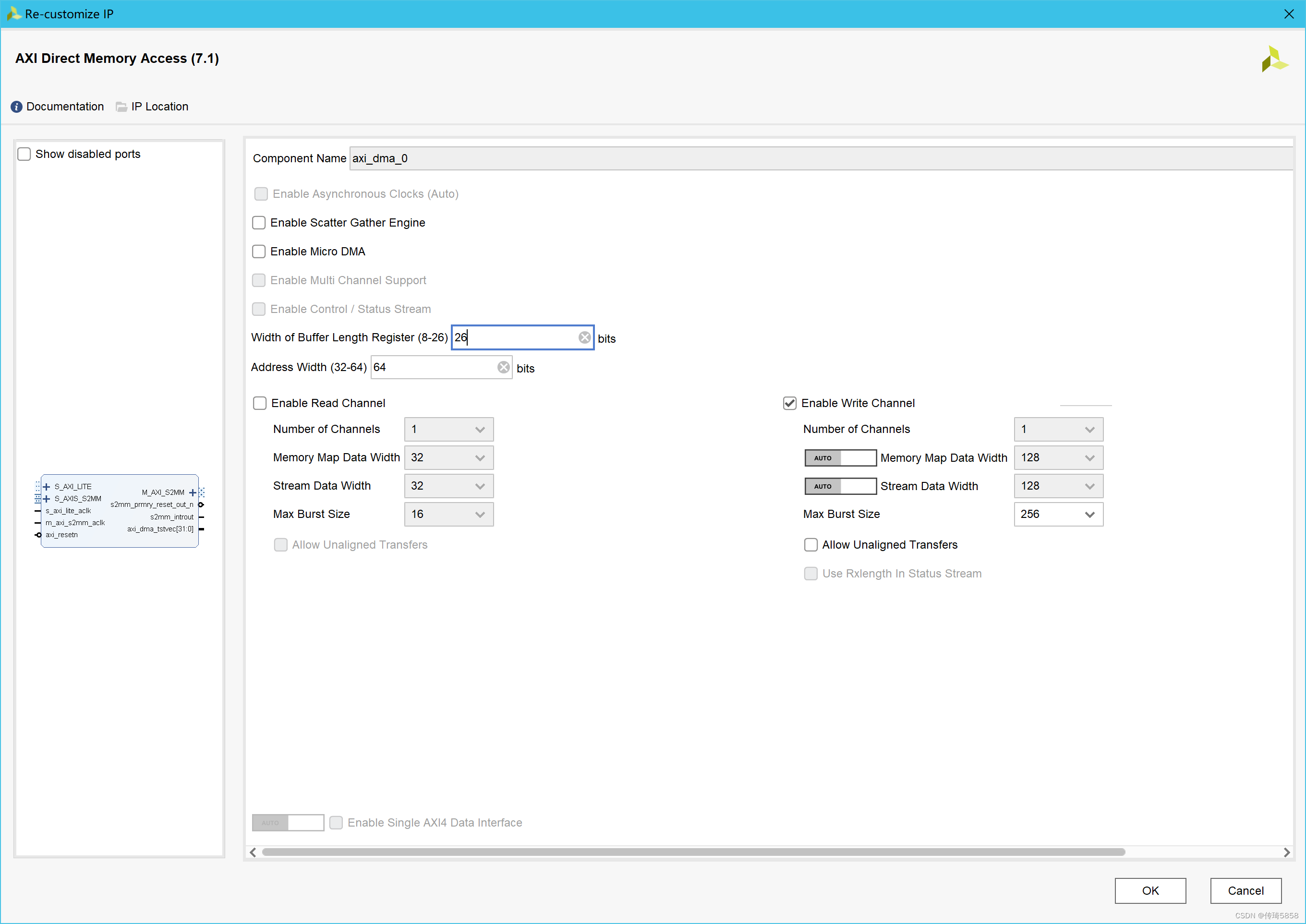The width and height of the screenshot is (1306, 924).
Task: Click the Address Width input field
Action: point(434,368)
